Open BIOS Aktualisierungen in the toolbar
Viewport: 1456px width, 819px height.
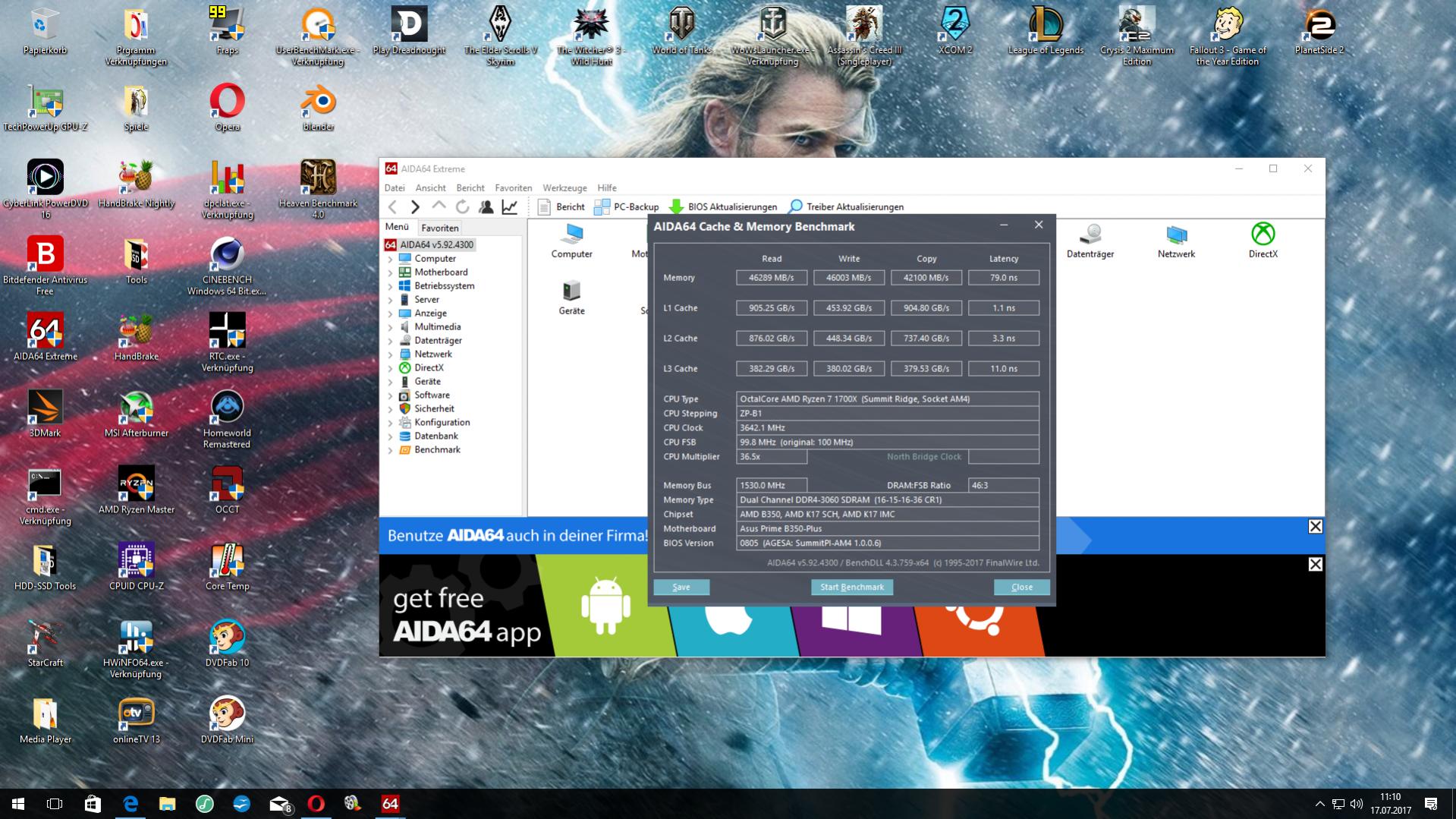(723, 206)
